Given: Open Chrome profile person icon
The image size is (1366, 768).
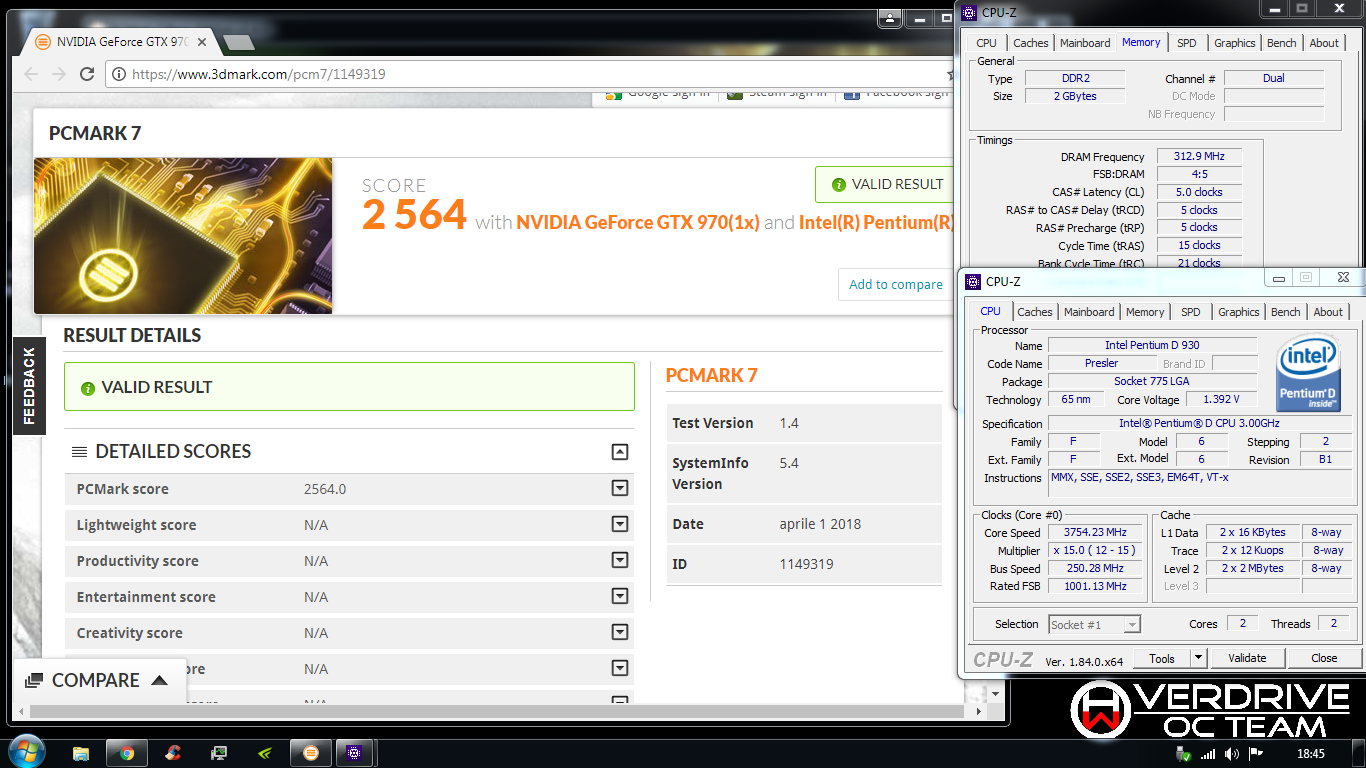Looking at the screenshot, I should click(890, 18).
